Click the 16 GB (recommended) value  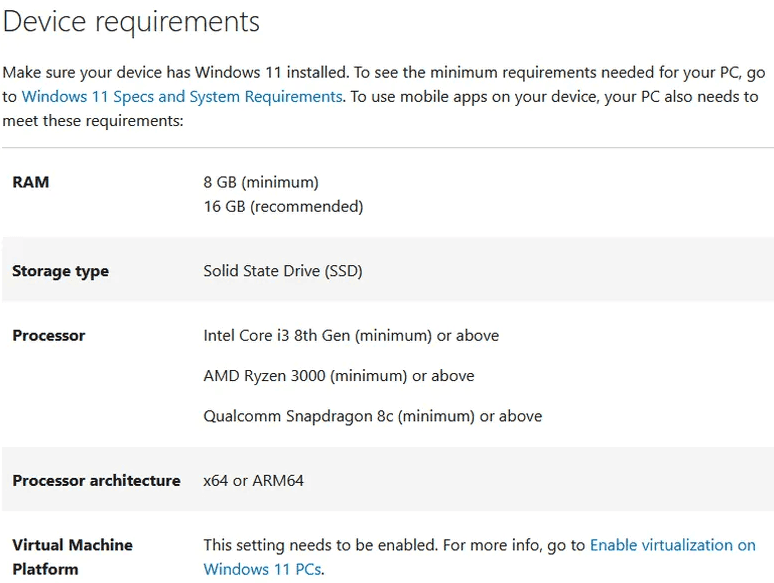click(283, 206)
